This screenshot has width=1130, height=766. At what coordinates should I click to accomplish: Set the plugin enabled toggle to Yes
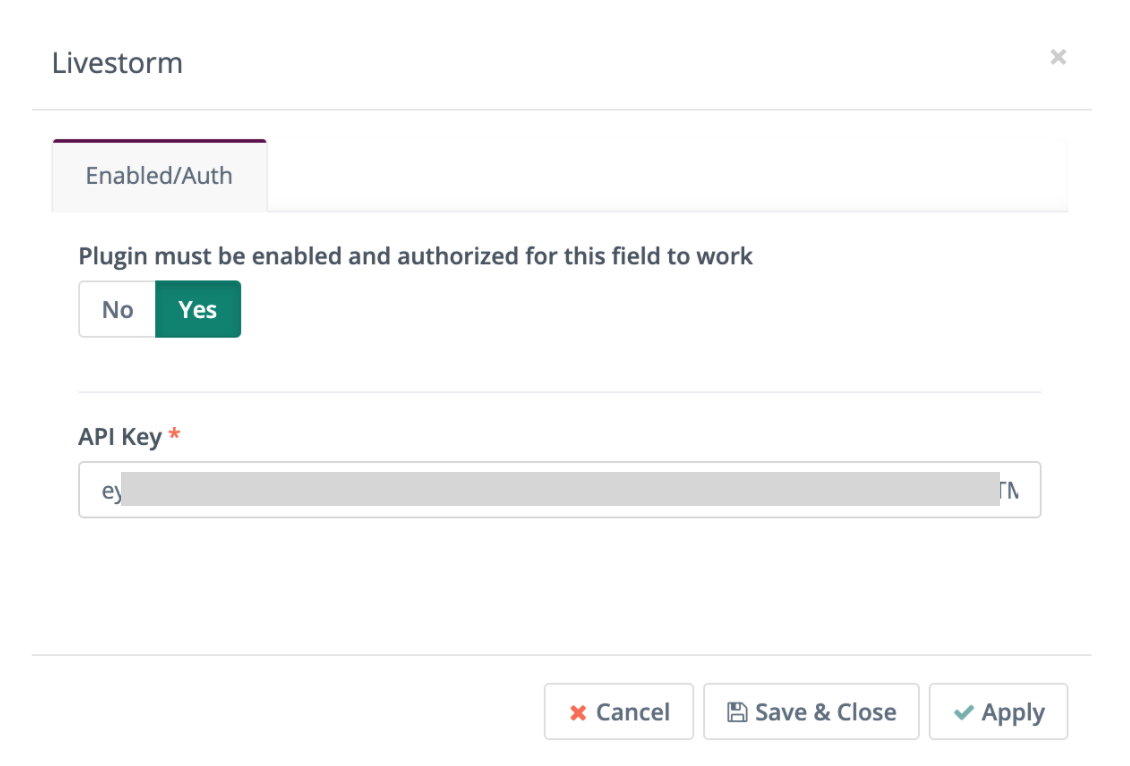[197, 309]
